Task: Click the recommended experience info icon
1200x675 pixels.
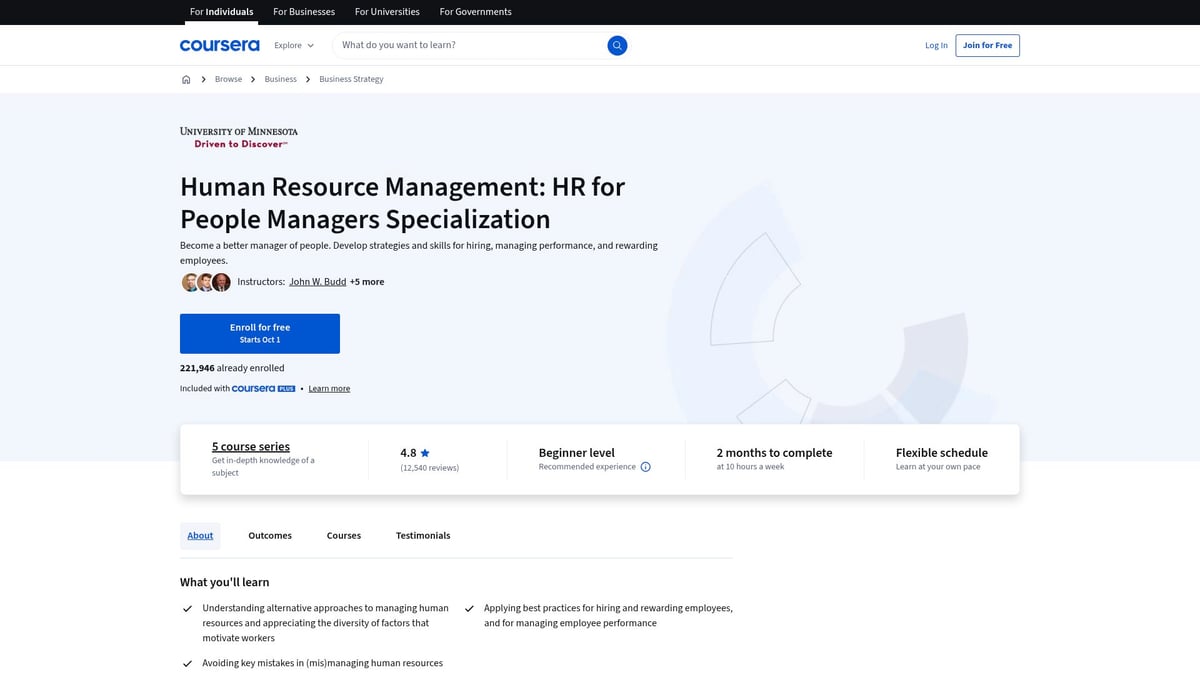Action: pyautogui.click(x=645, y=467)
